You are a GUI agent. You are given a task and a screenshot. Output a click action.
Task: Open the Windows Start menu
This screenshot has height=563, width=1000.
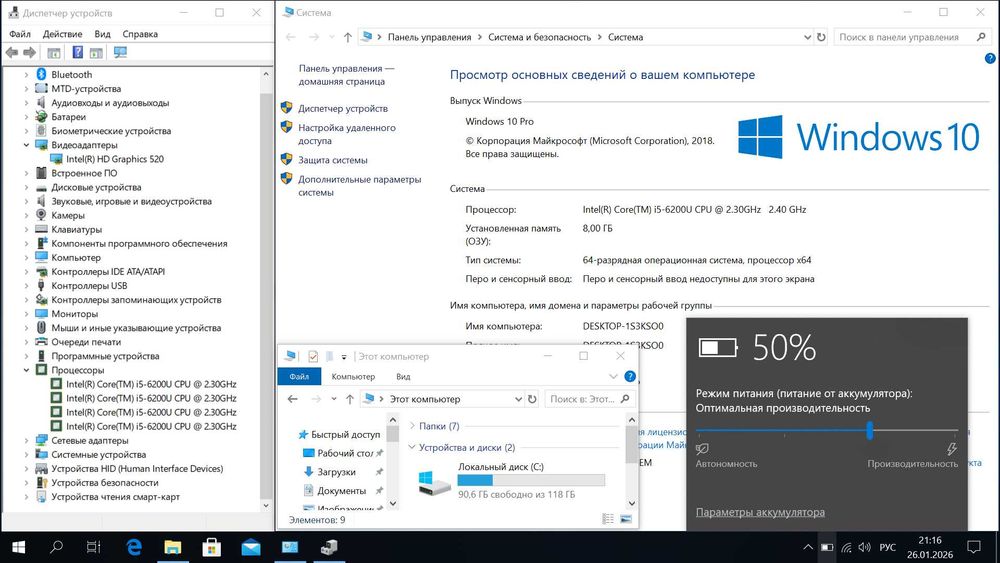coord(18,547)
